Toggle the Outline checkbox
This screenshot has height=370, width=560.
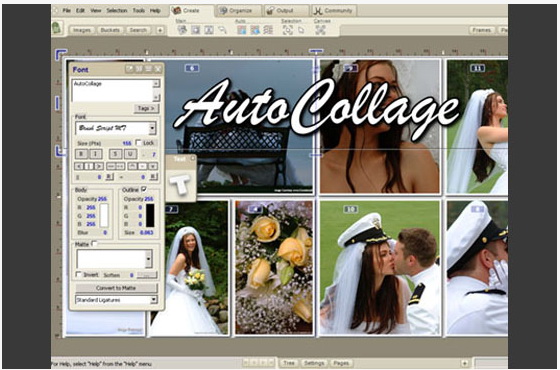pyautogui.click(x=144, y=189)
